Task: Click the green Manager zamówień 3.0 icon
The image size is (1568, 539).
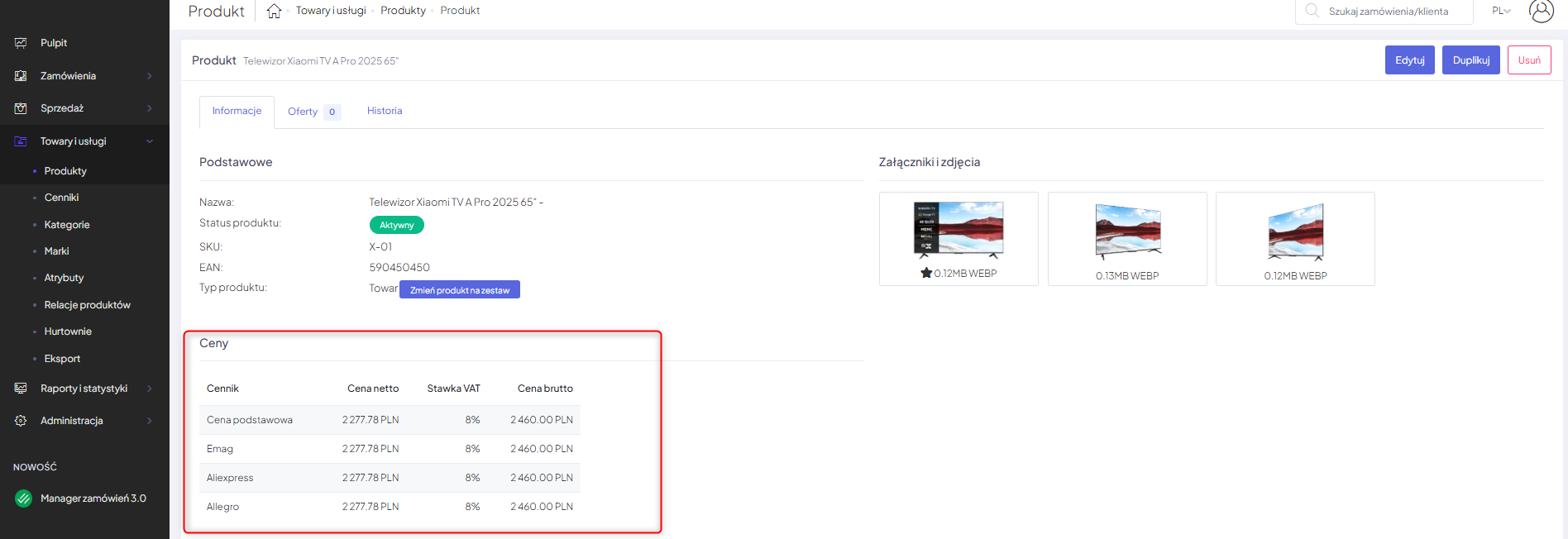Action: (x=24, y=498)
